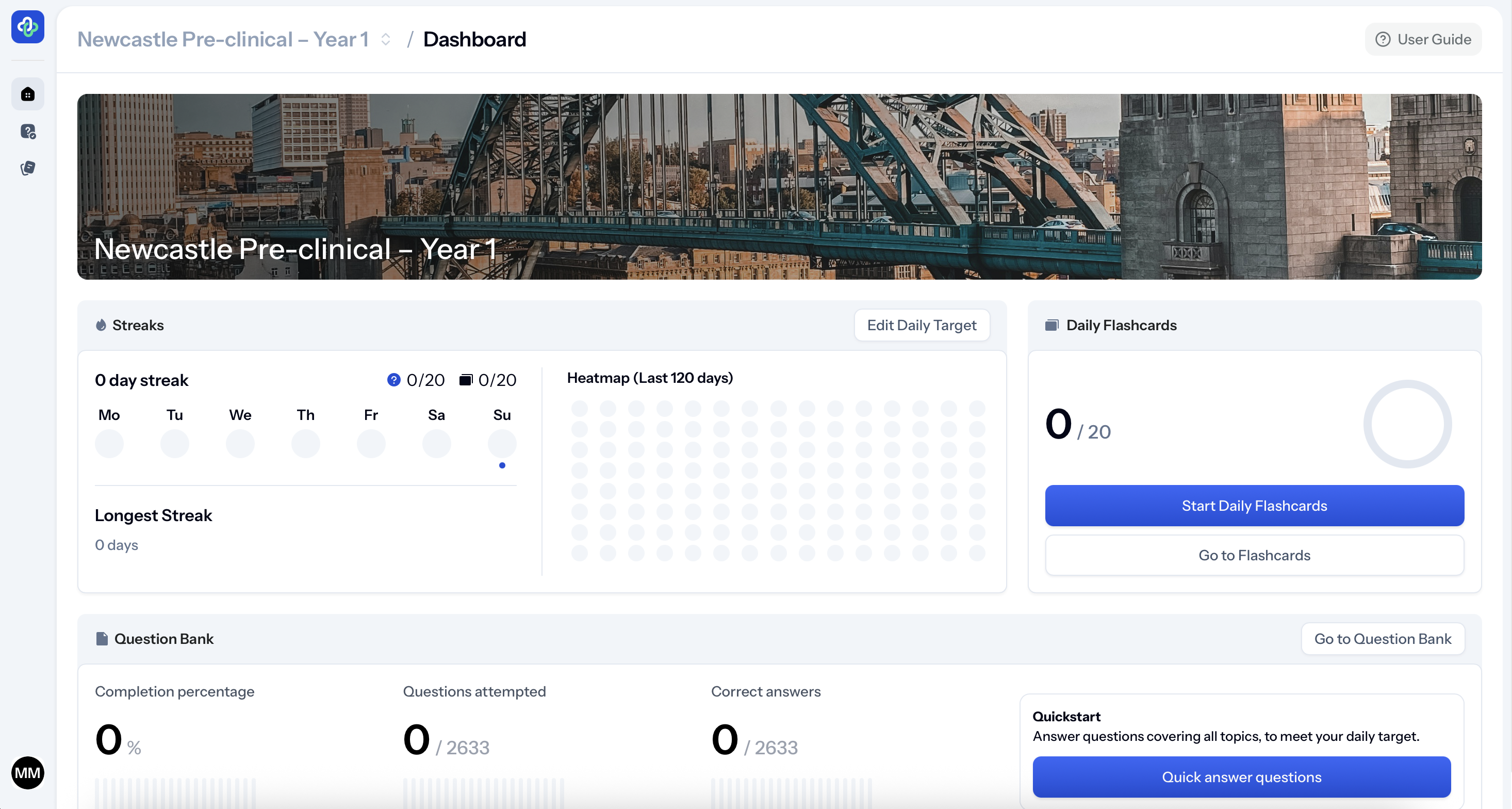
Task: Click the Dashboard breadcrumb
Action: [474, 39]
